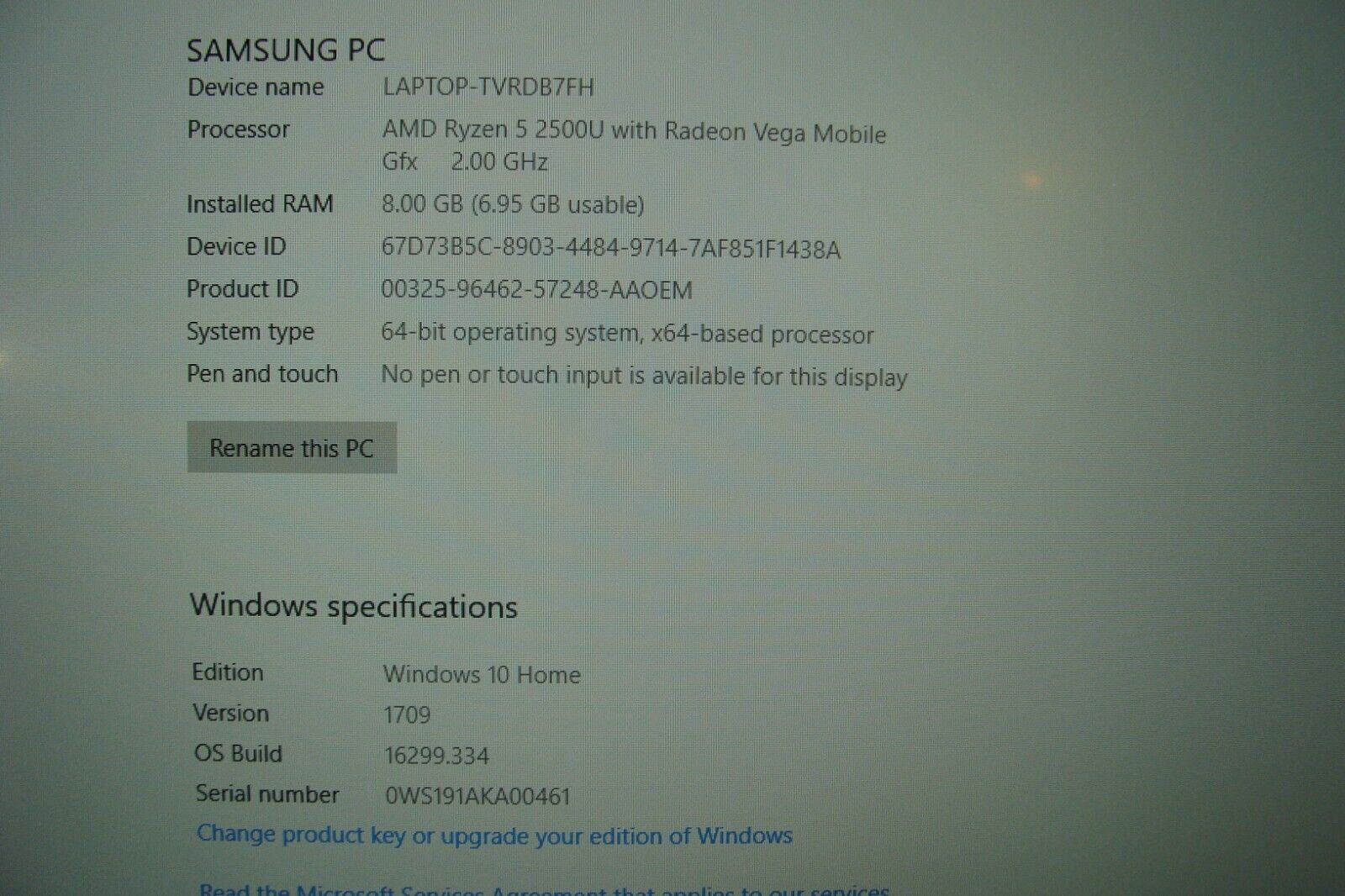Open the Microsoft Services Agreement link

(x=544, y=888)
